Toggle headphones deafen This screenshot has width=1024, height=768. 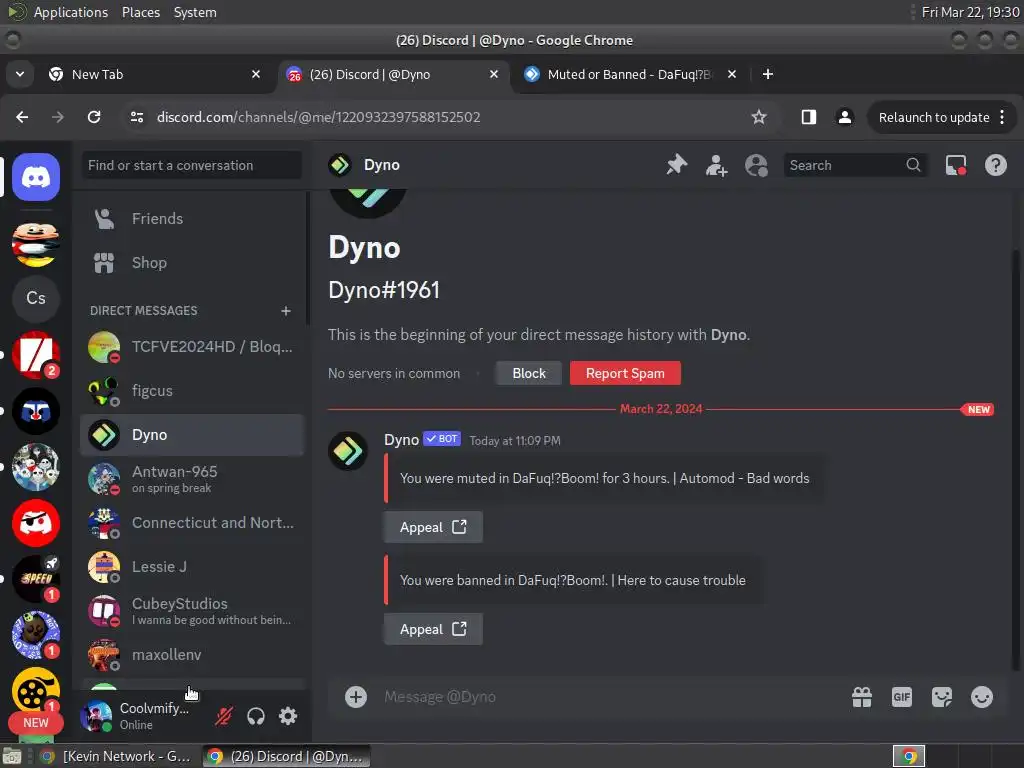tap(256, 716)
